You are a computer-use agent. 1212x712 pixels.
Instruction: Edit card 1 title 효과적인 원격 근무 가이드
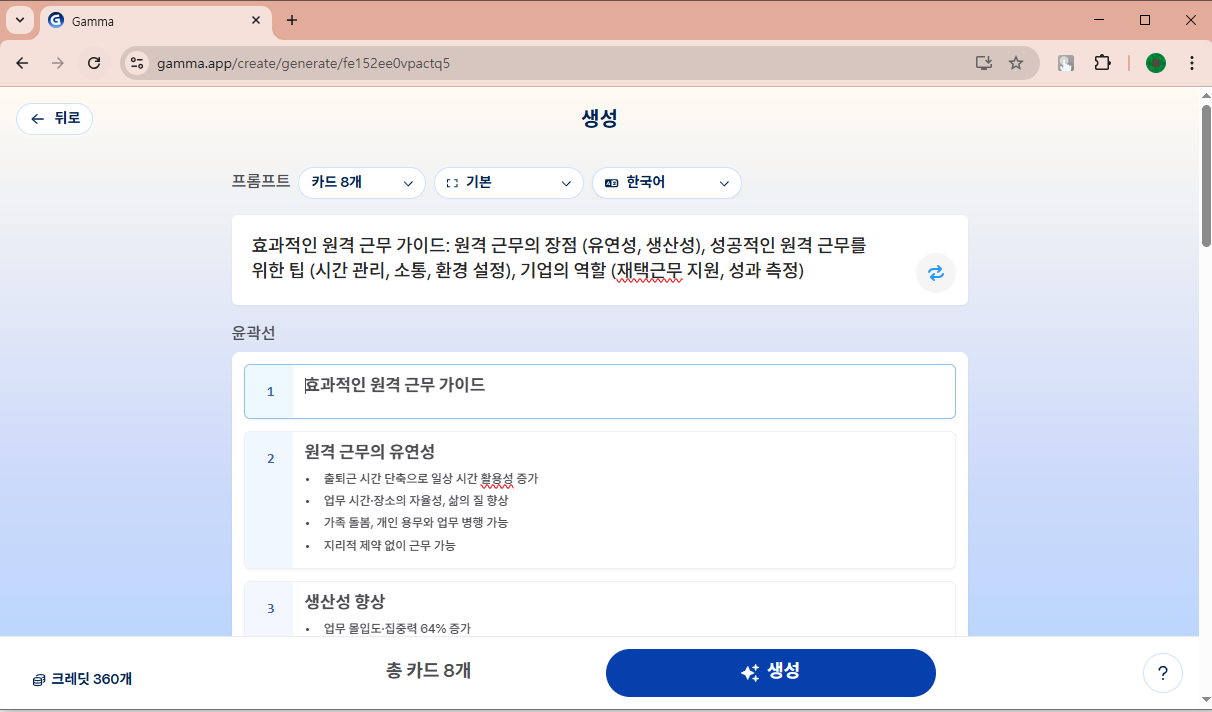395,385
